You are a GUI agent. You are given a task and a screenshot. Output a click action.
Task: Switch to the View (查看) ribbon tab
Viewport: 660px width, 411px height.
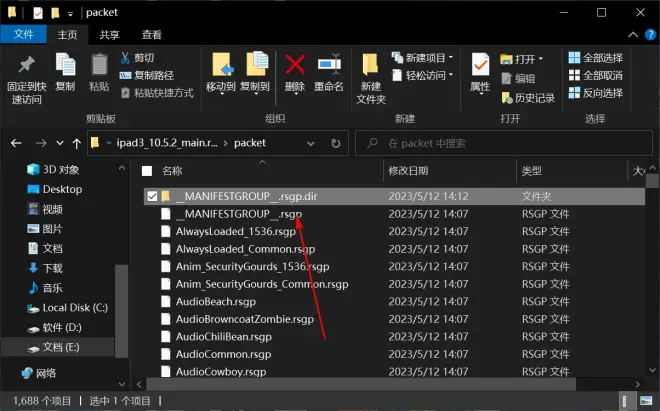[150, 35]
